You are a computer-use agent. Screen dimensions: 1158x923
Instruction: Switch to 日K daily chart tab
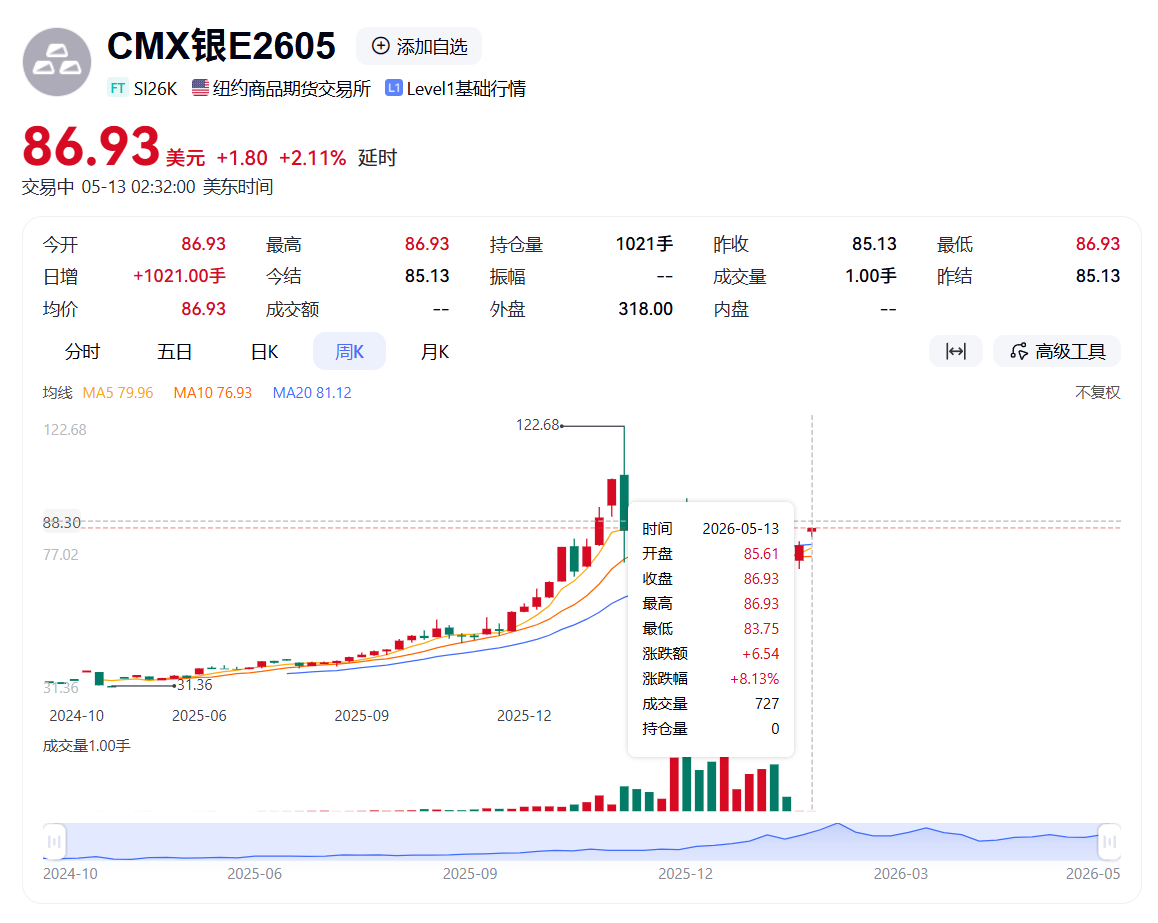point(264,351)
